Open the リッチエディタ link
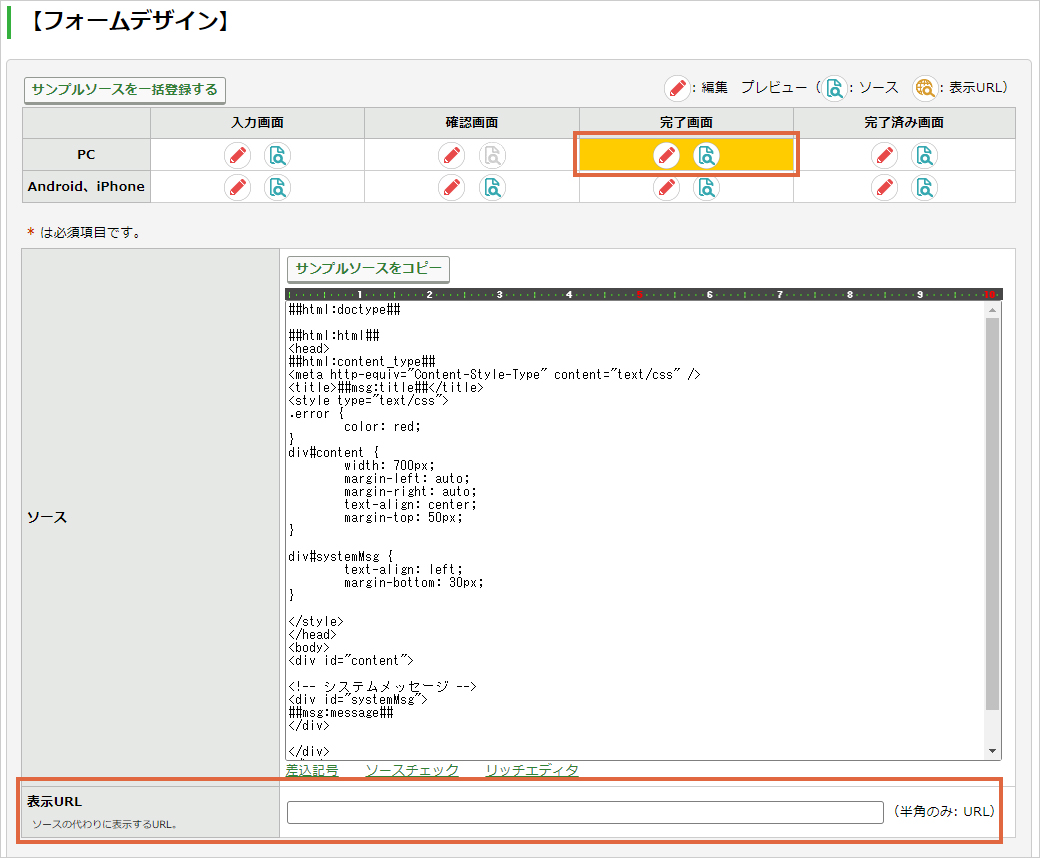This screenshot has height=858, width=1040. 531,770
